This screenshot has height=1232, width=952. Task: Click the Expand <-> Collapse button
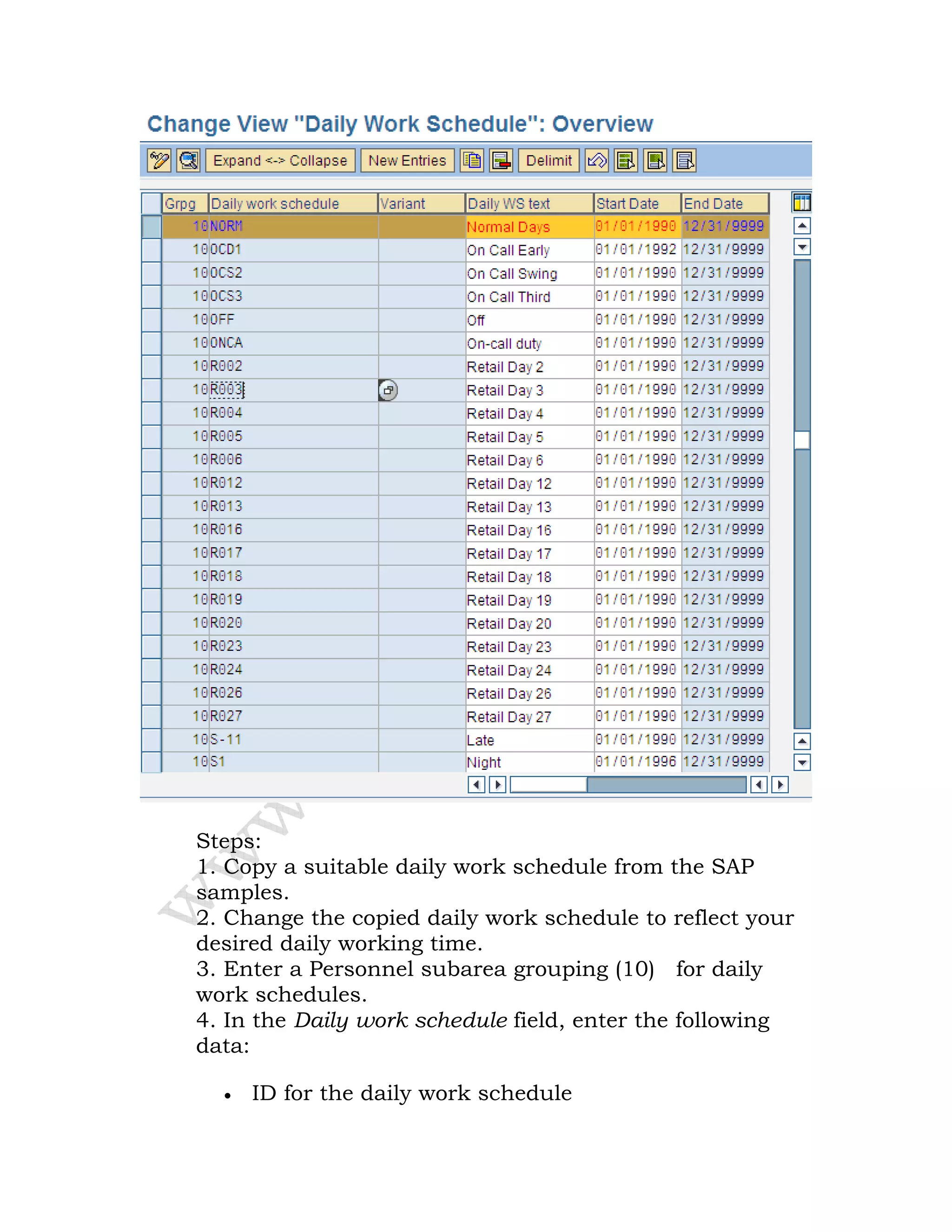pos(280,161)
